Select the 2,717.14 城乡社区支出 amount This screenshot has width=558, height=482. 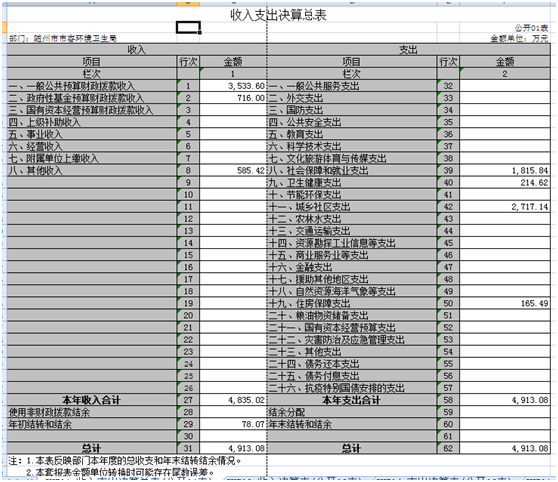tap(505, 207)
